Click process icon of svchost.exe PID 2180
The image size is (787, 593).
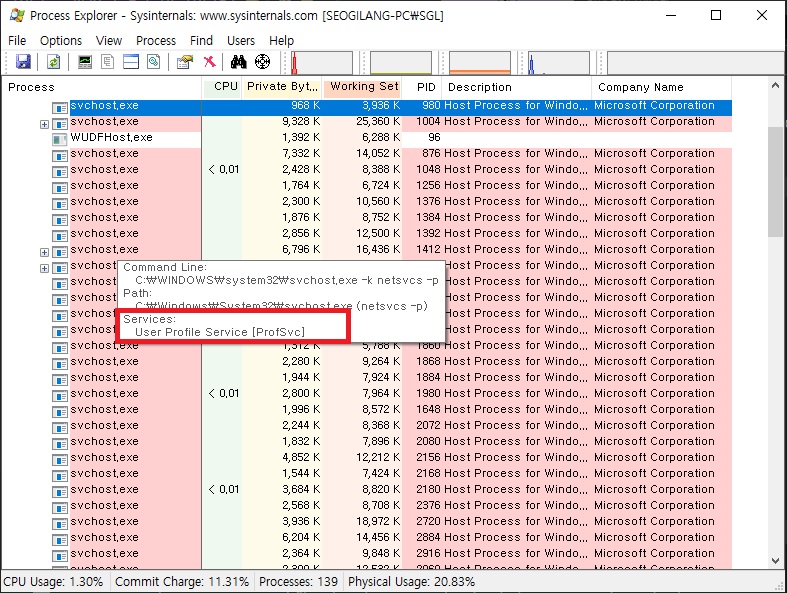60,492
